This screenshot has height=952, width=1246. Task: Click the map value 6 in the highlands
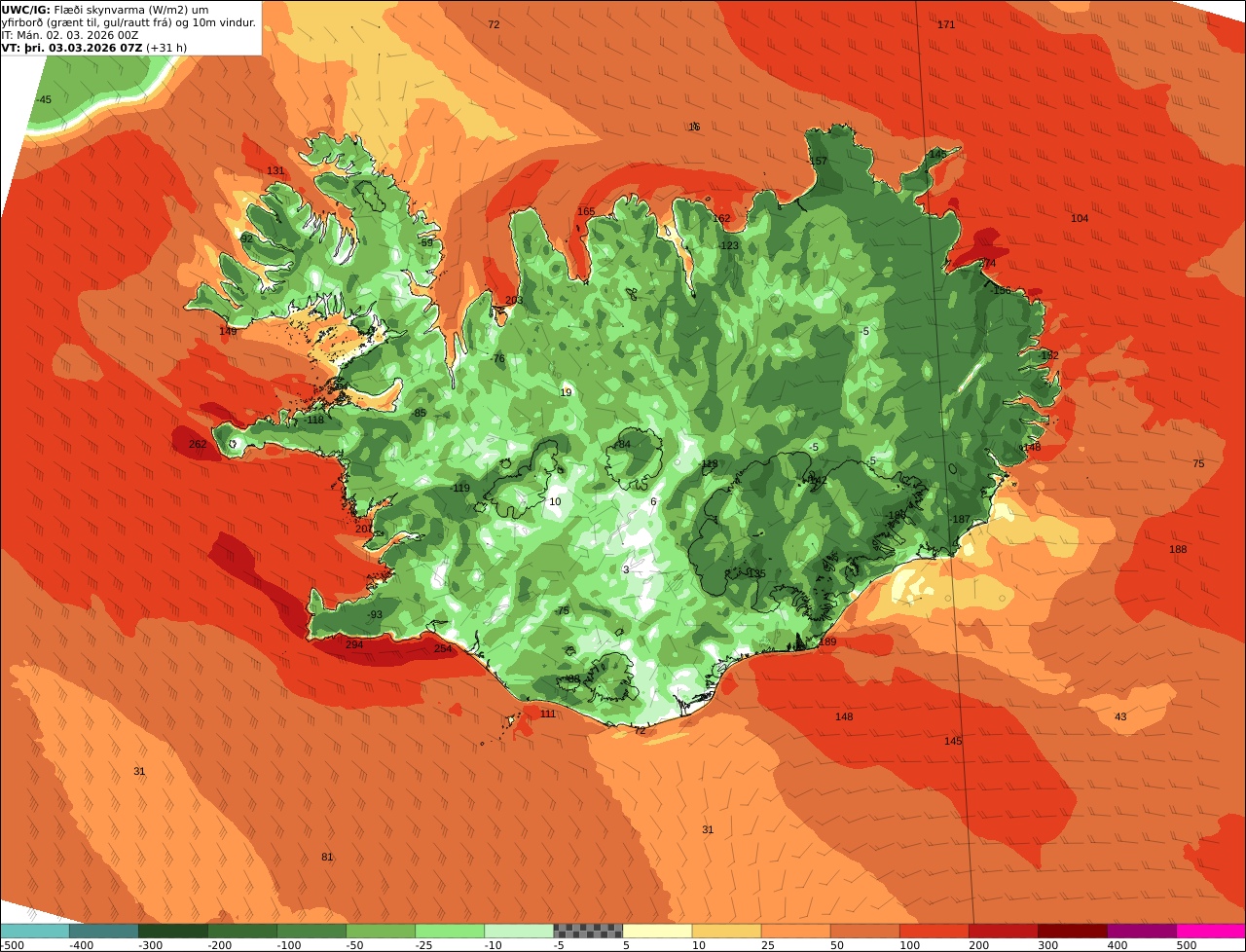click(653, 502)
